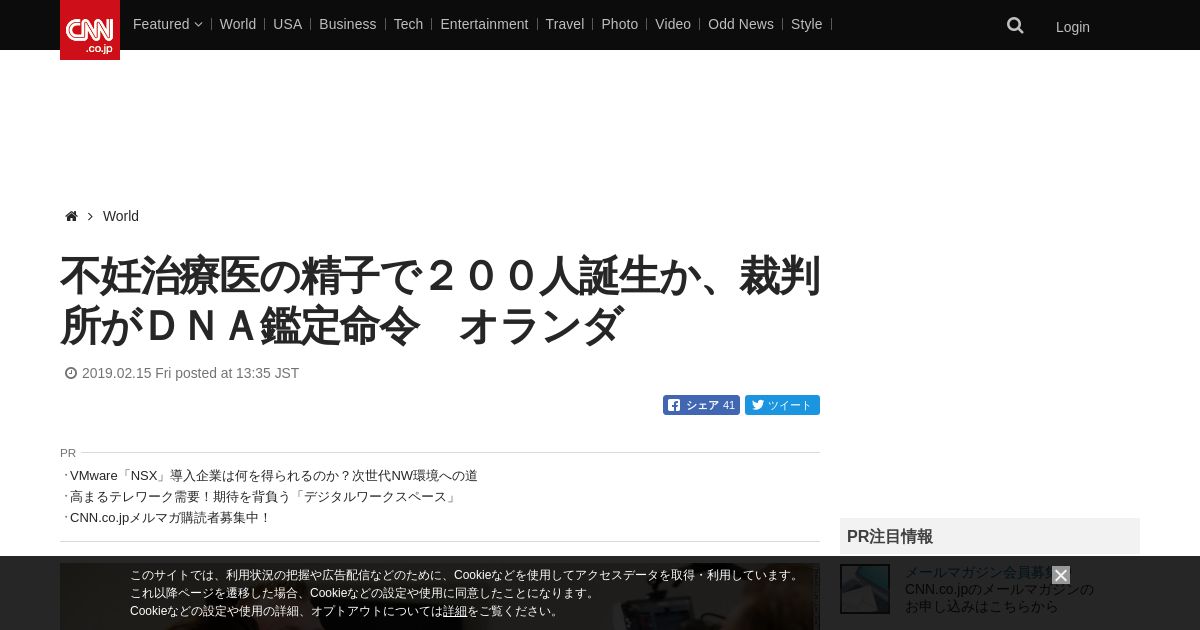This screenshot has height=630, width=1200.
Task: Open 詳細 link in cookie notice
Action: pyautogui.click(x=455, y=611)
